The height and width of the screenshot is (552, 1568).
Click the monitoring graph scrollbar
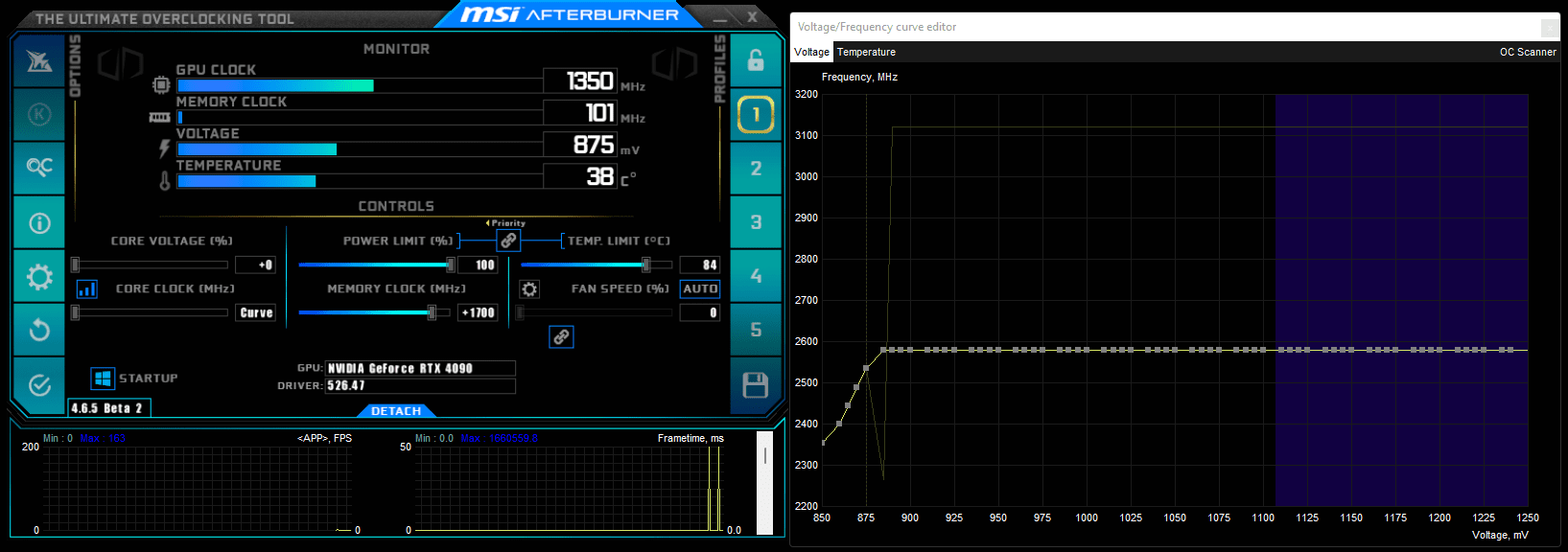coord(765,483)
